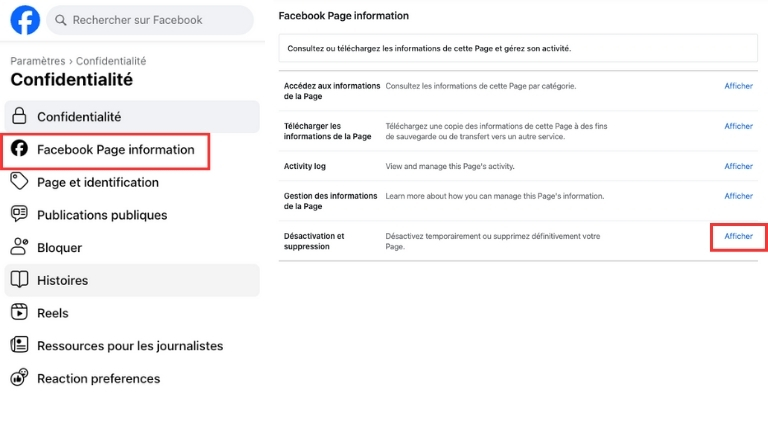Click the 'View and manage this Page's activity.' text
This screenshot has height=432, width=768.
click(x=450, y=167)
